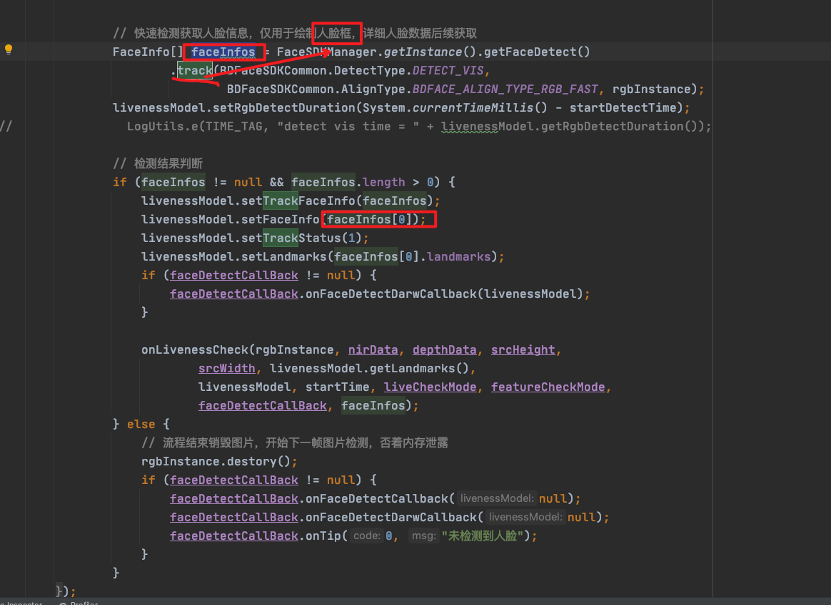Click getLandmarks method call

412,368
